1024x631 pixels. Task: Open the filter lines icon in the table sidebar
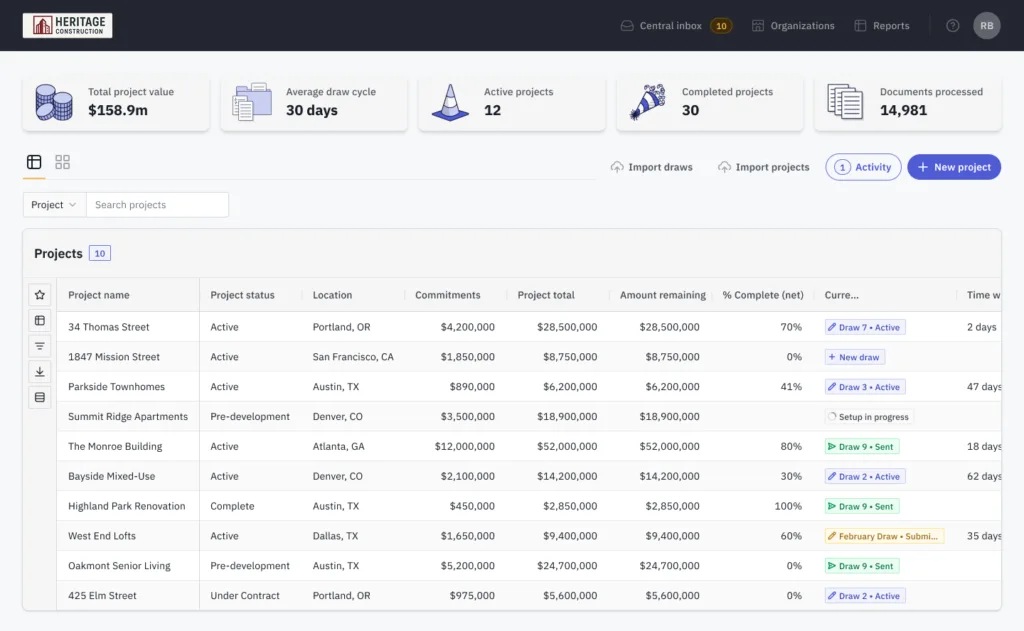point(40,346)
